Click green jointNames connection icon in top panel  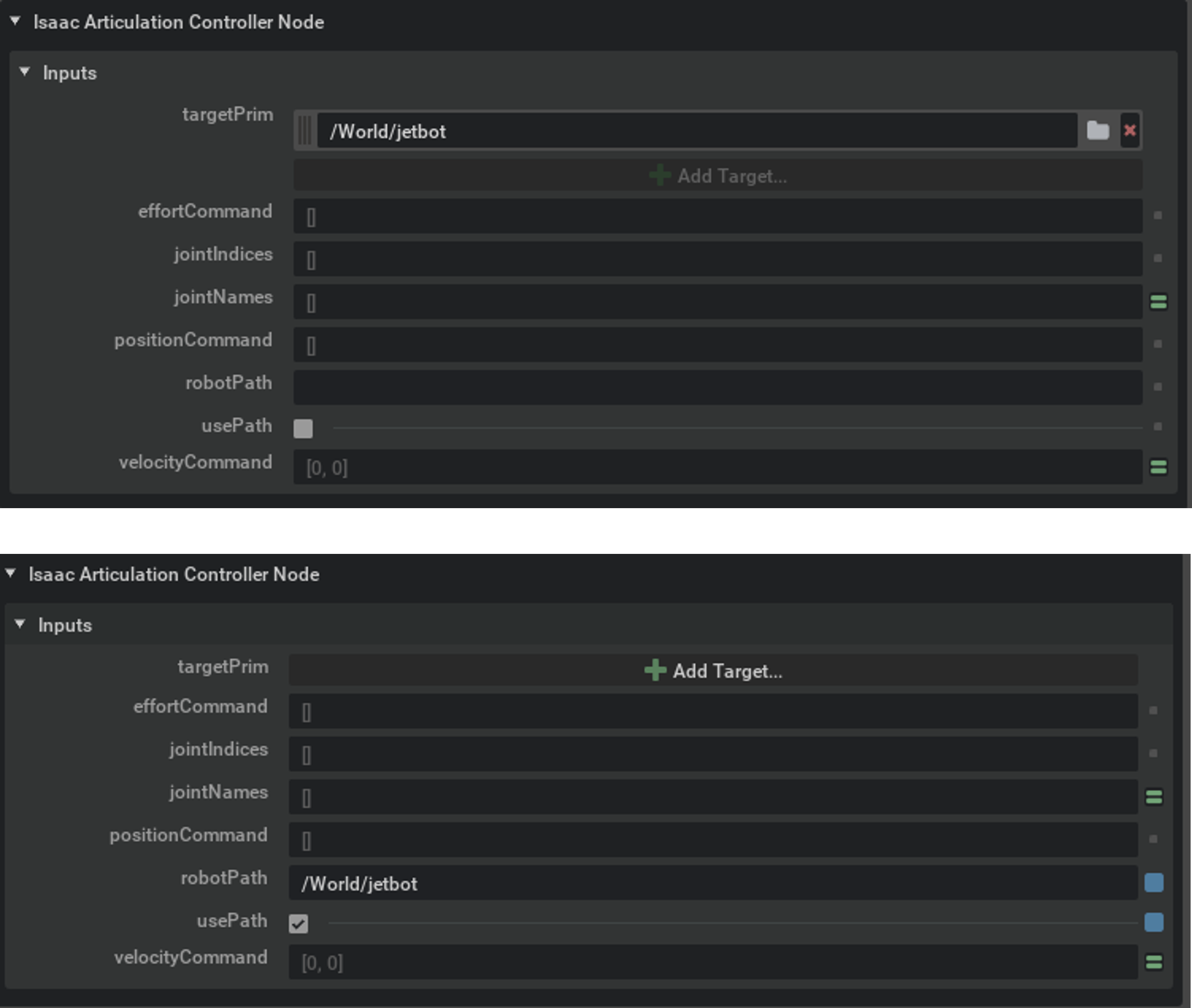[1158, 302]
